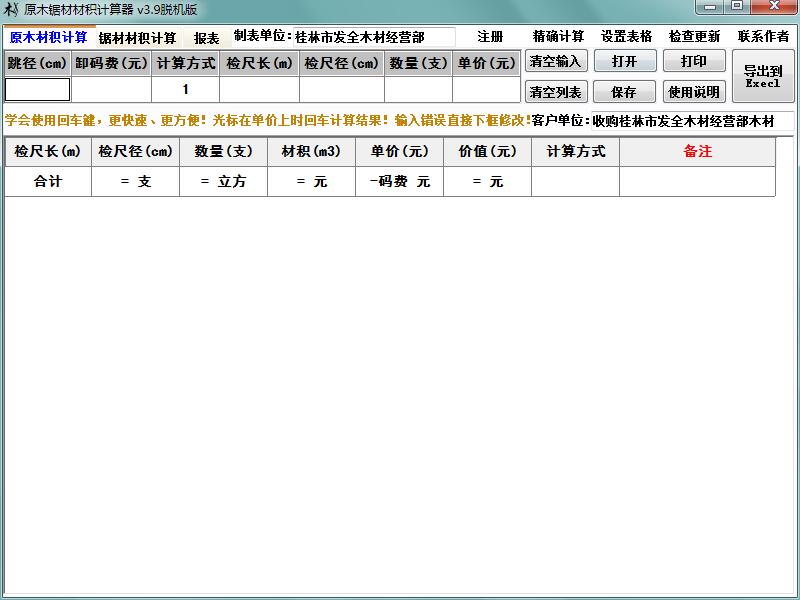Click the 卸码费(元) input cell
This screenshot has width=800, height=600.
pos(112,89)
